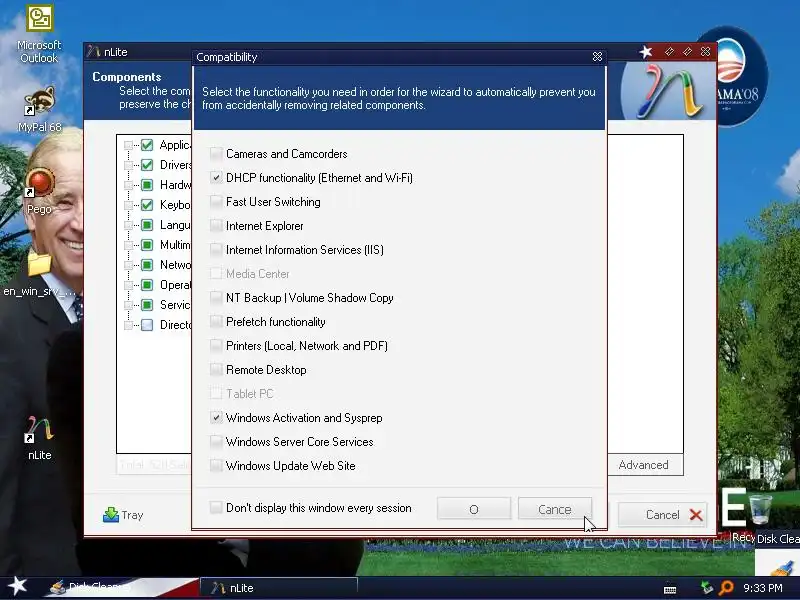Expand the Keyboards tree node
Image resolution: width=800 pixels, height=600 pixels.
tap(129, 205)
